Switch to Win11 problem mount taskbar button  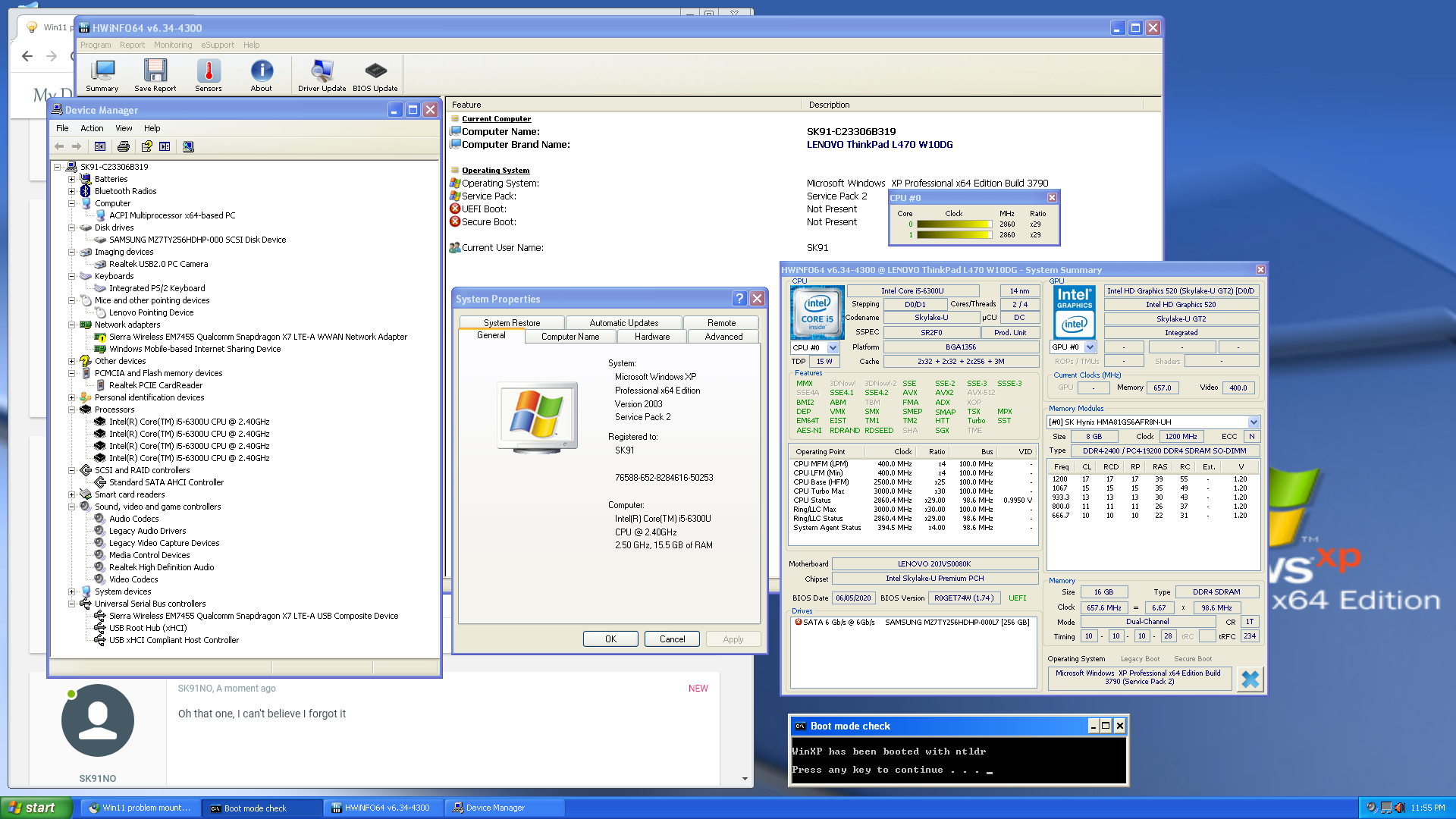(141, 808)
